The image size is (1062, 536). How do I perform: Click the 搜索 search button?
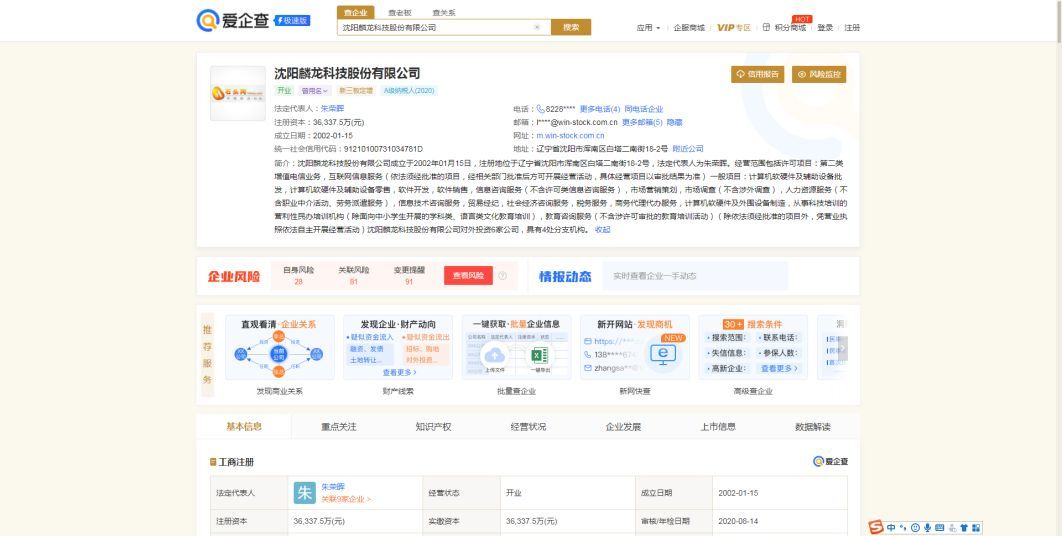[571, 27]
